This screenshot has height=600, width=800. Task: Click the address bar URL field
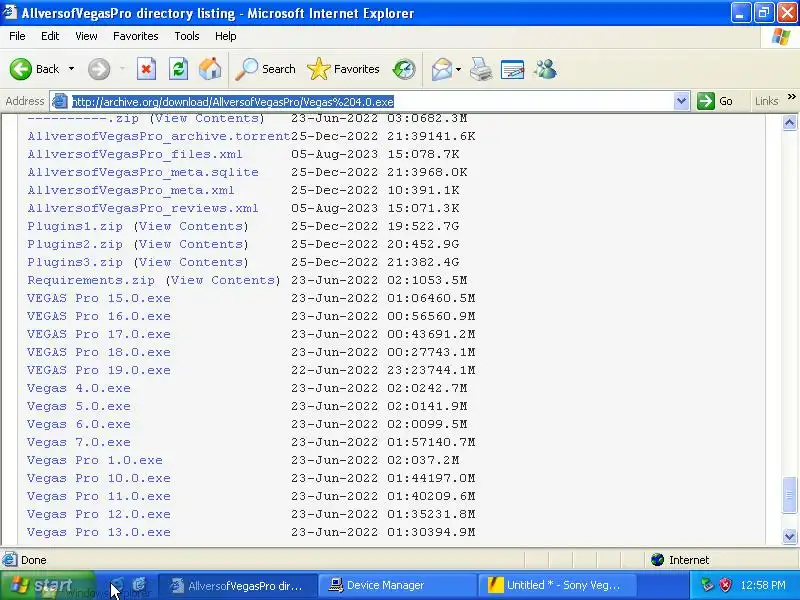point(370,102)
